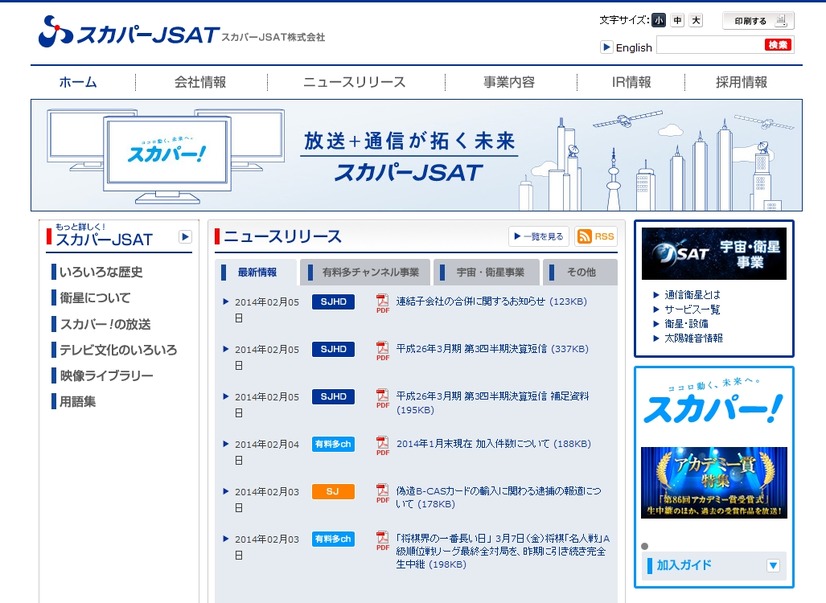This screenshot has width=826, height=603.
Task: Set font size to large (大)
Action: pyautogui.click(x=696, y=21)
